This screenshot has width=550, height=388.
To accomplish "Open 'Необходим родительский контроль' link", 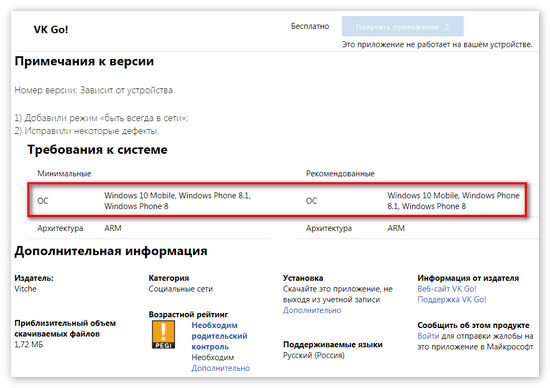I will (219, 336).
